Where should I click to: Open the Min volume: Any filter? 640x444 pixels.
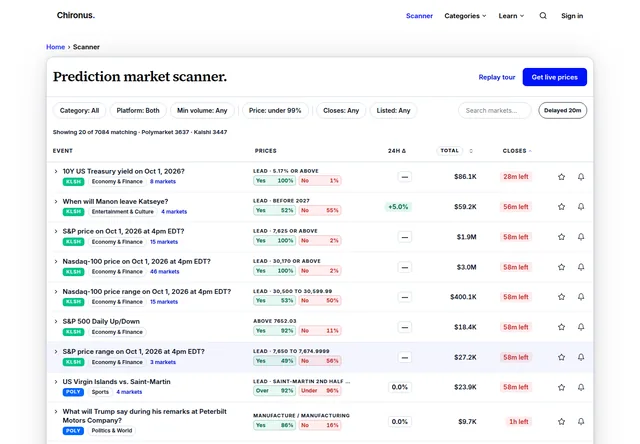[202, 111]
